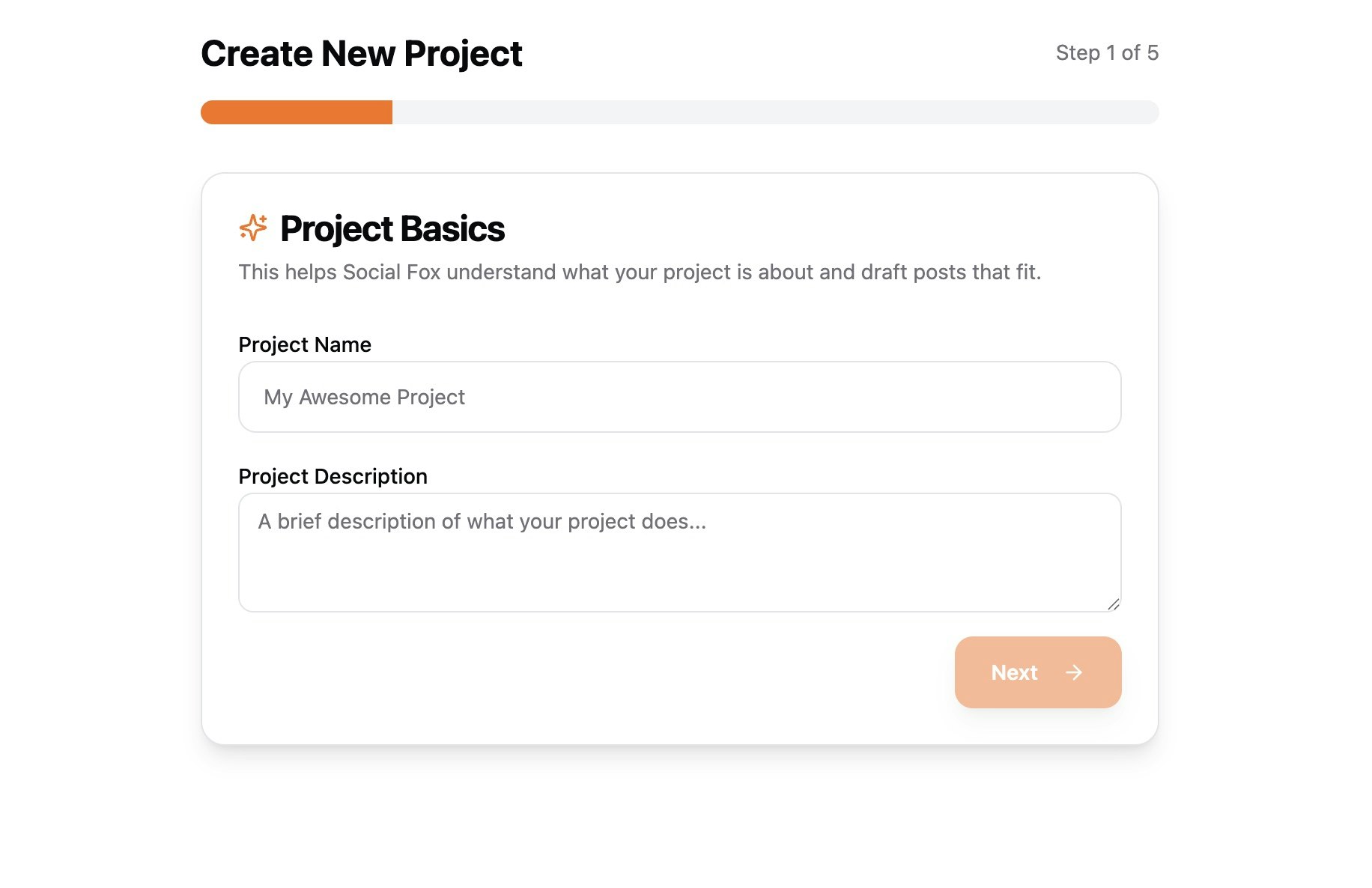Click the 'A brief description' placeholder text
Image resolution: width=1372 pixels, height=888 pixels.
482,521
